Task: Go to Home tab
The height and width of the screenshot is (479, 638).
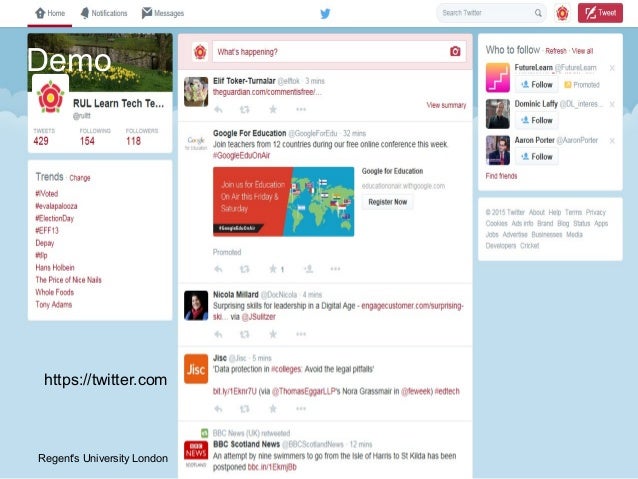Action: point(50,13)
